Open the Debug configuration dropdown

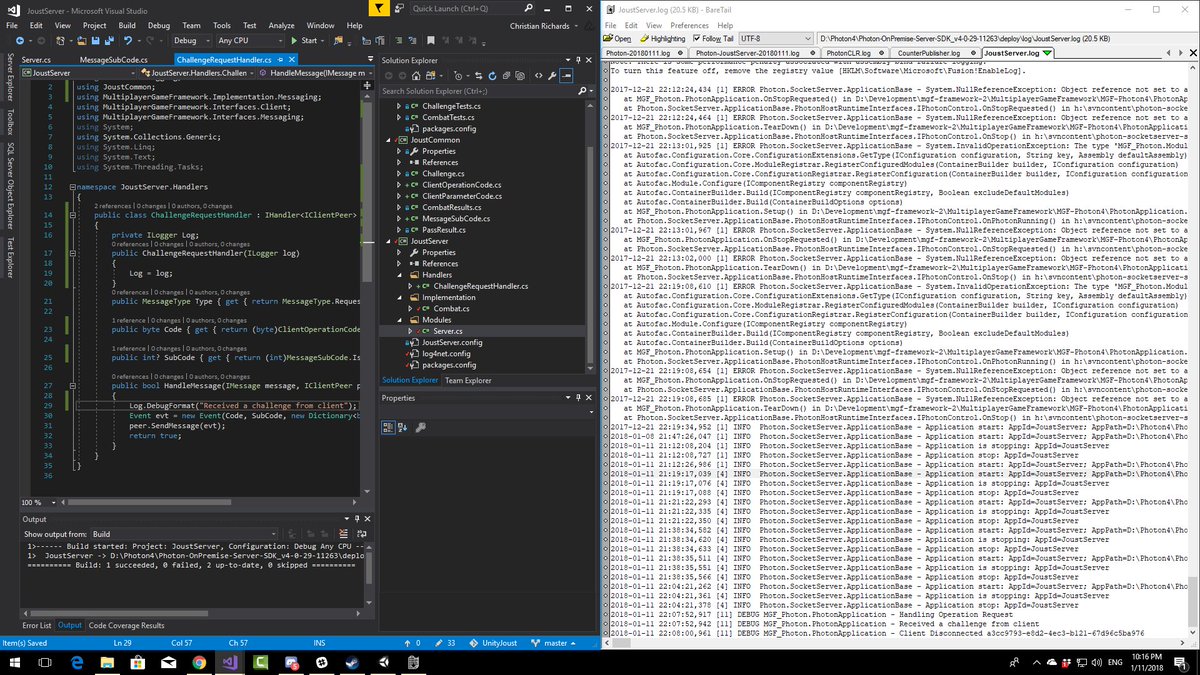click(x=190, y=41)
